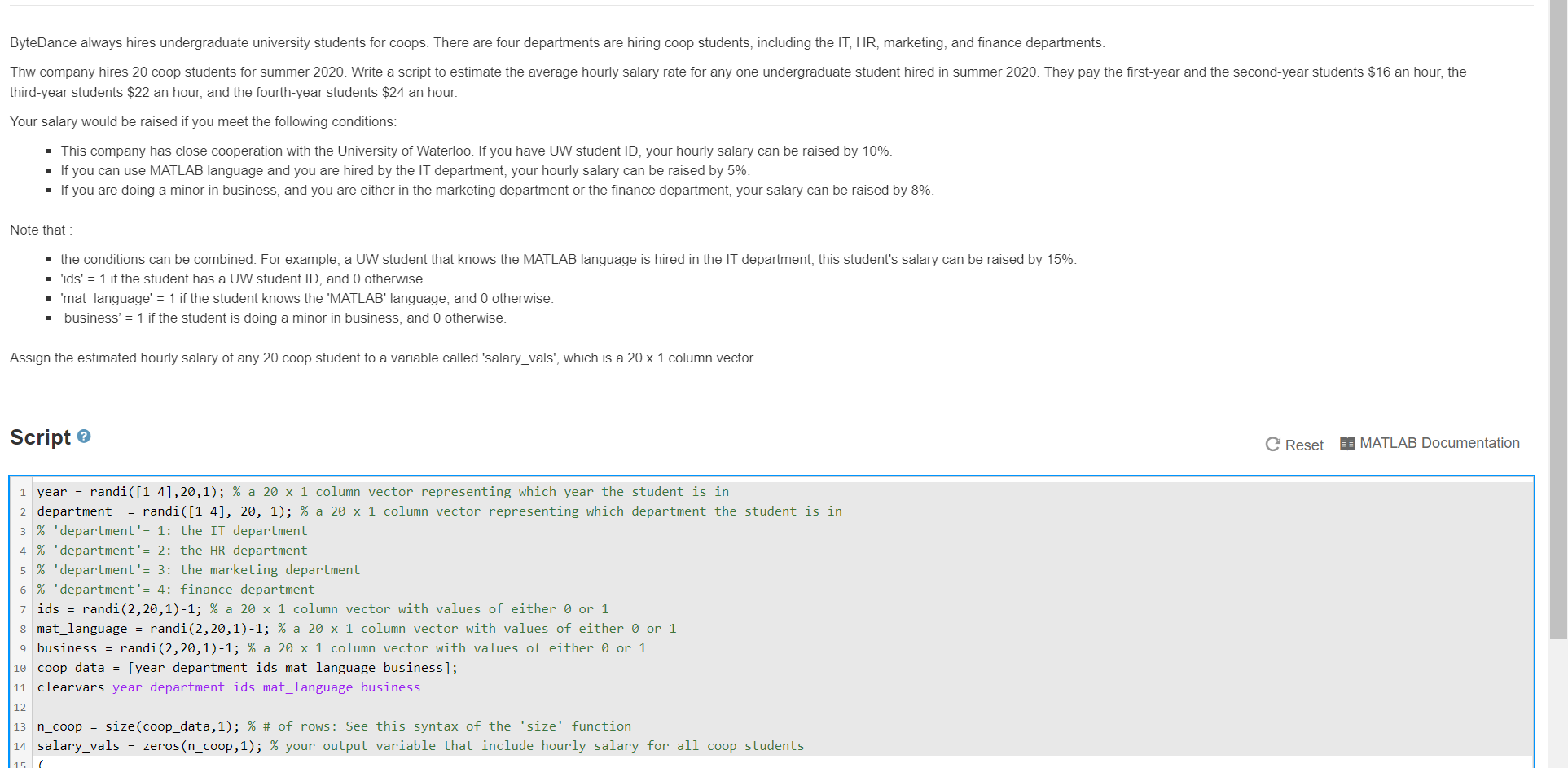This screenshot has width=1568, height=768.
Task: Click the conditions can be combined bullet
Action: pyautogui.click(x=569, y=260)
